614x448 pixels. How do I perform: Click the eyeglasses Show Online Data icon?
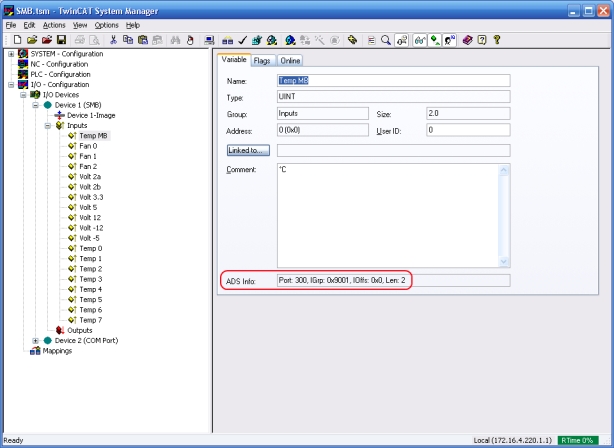click(420, 40)
